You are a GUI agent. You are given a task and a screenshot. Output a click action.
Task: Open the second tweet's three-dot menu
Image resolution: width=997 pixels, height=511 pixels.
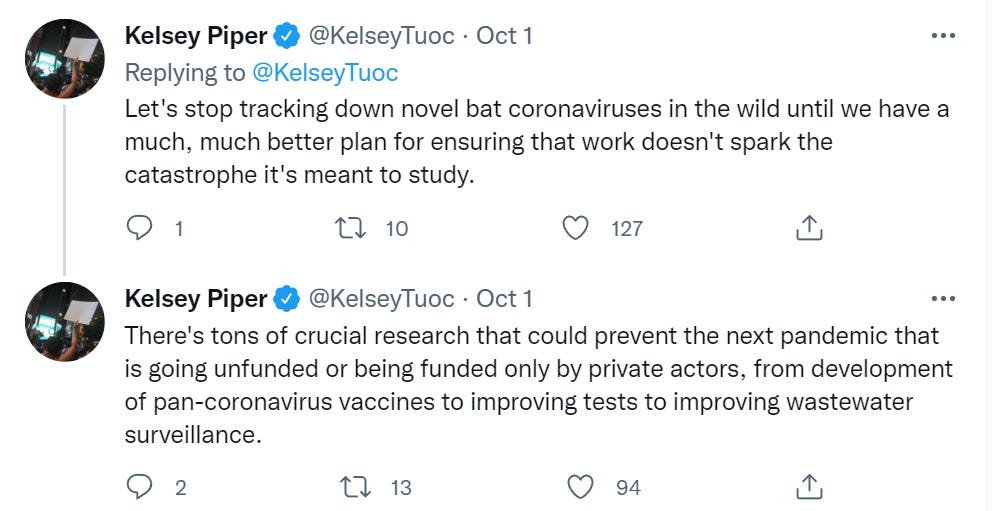pyautogui.click(x=943, y=298)
